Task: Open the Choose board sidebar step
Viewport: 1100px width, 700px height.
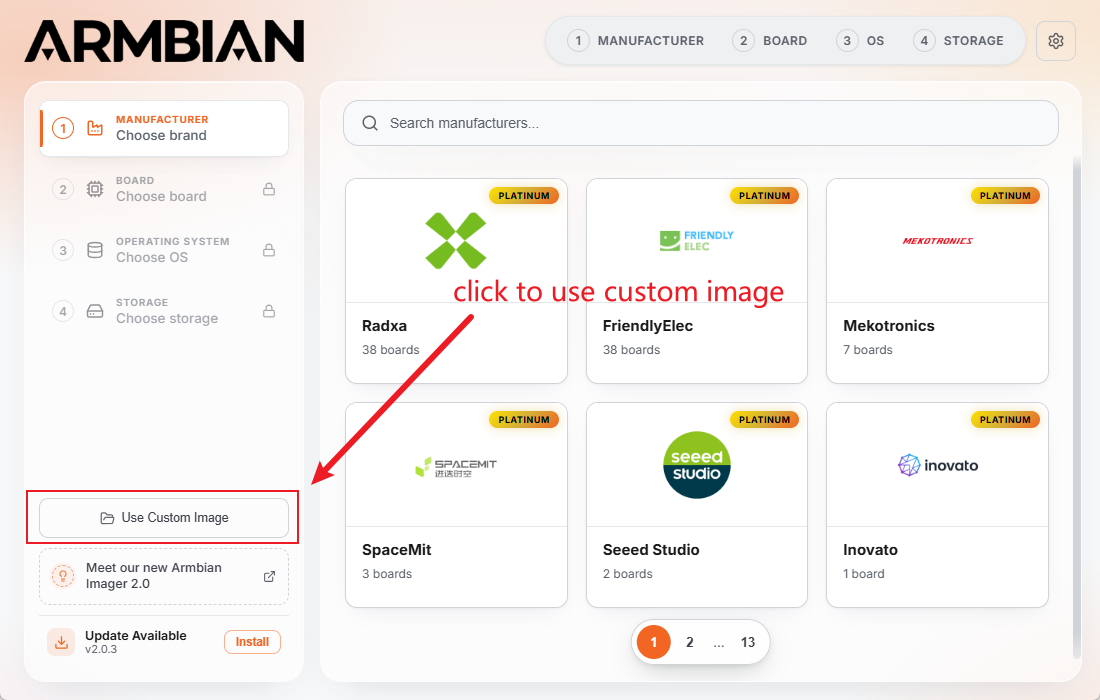Action: point(164,189)
